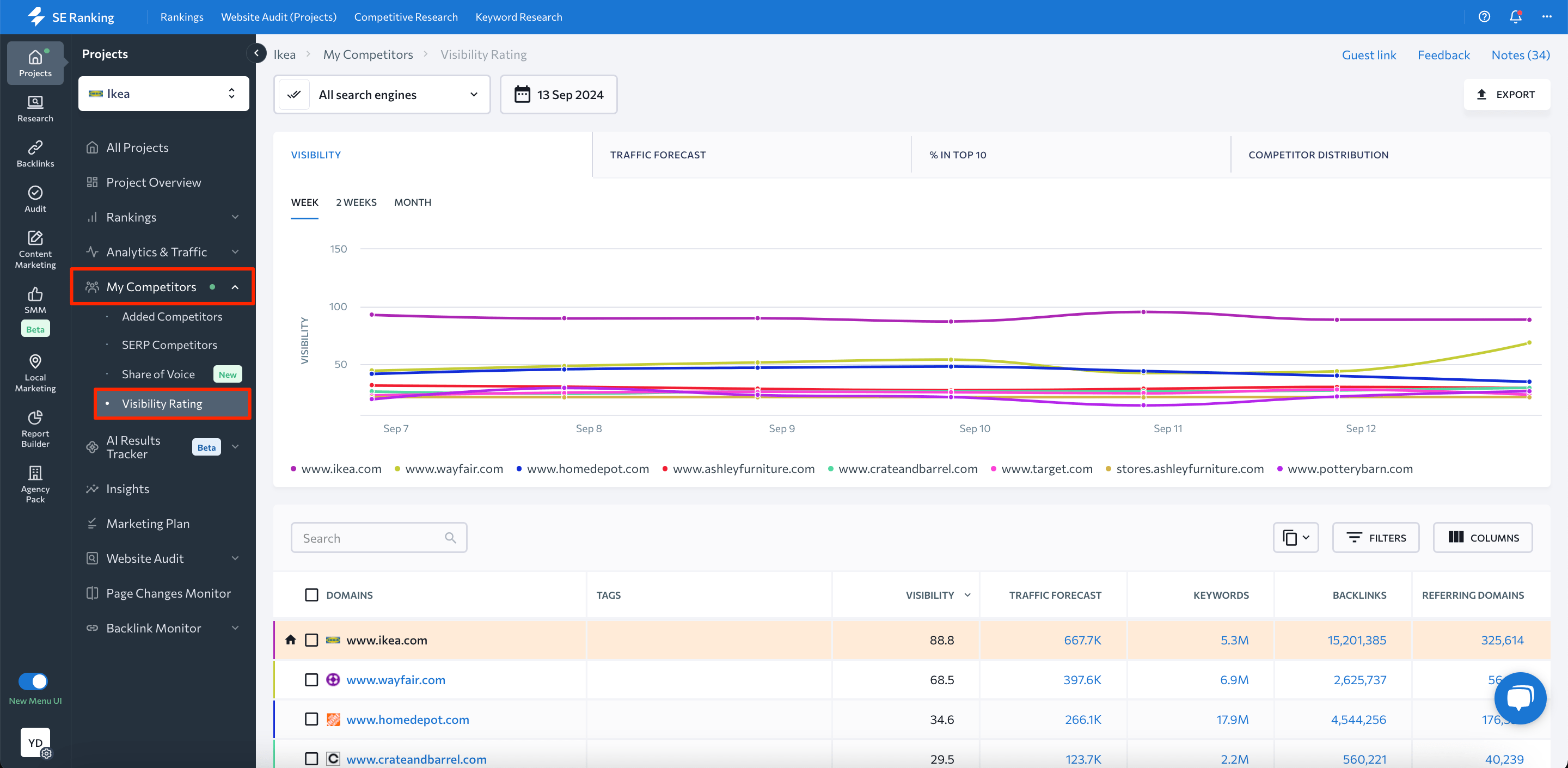Check the select-all DOMAINS checkbox
1568x768 pixels.
pyautogui.click(x=311, y=594)
